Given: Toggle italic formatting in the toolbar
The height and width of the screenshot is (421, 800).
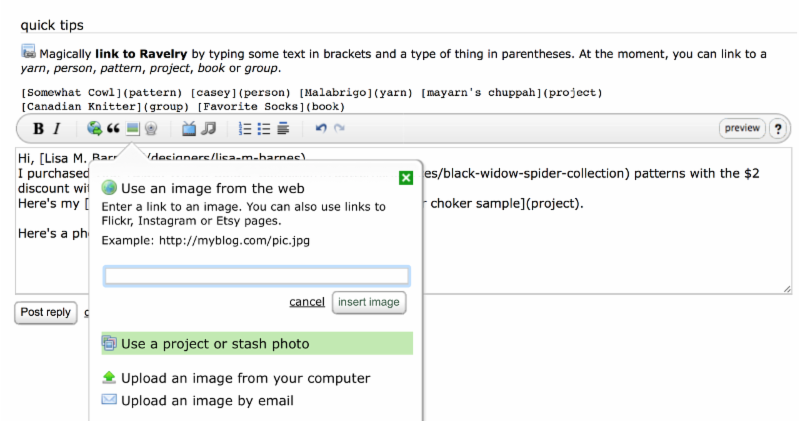Looking at the screenshot, I should tap(57, 128).
